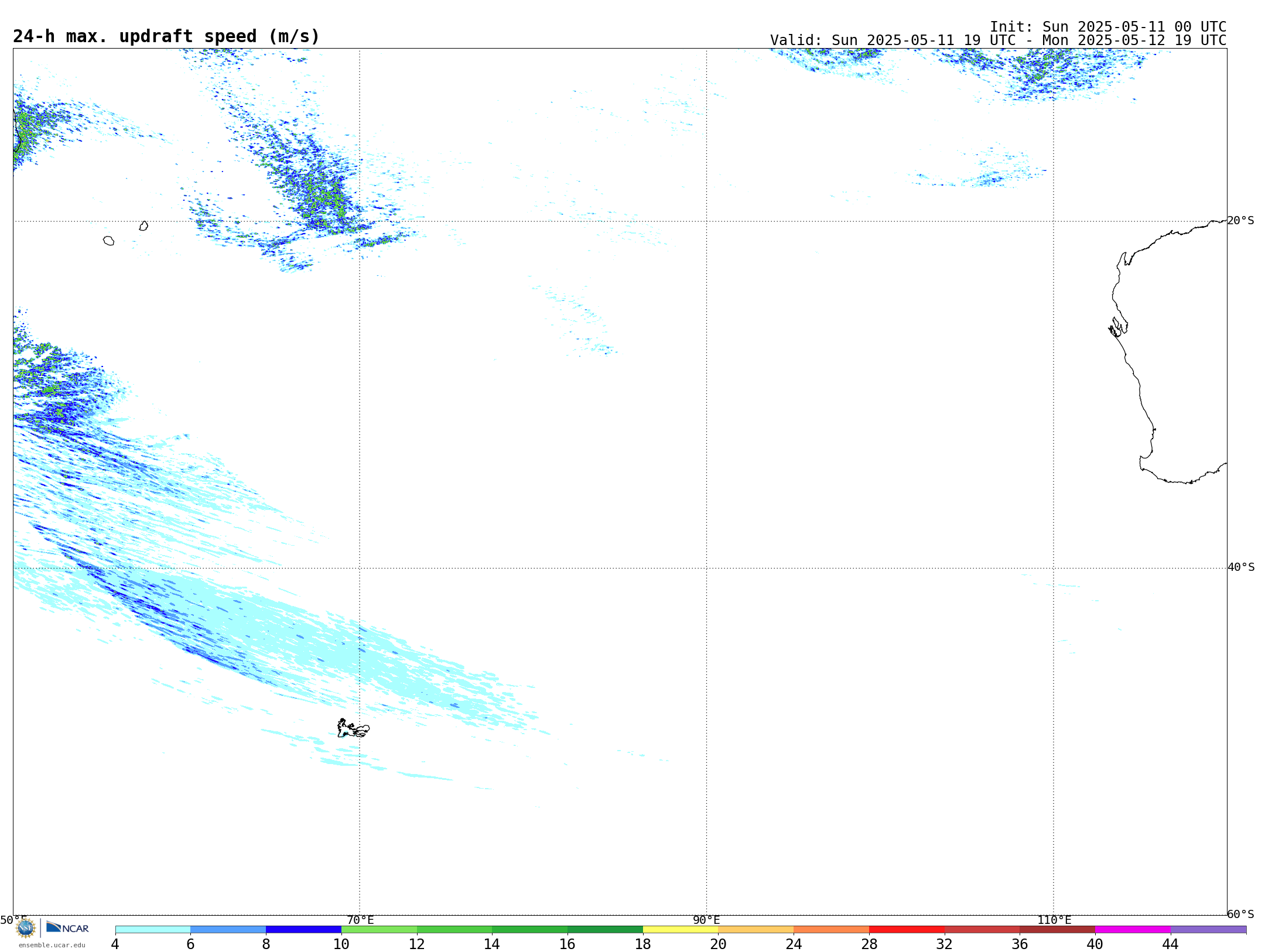Image resolution: width=1265 pixels, height=952 pixels.
Task: Click the Réunion island outline southwest of Mauritius
Action: [108, 241]
